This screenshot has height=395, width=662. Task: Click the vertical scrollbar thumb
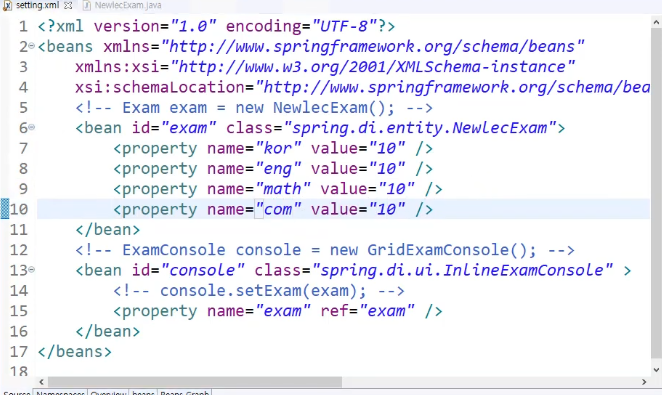[x=657, y=192]
